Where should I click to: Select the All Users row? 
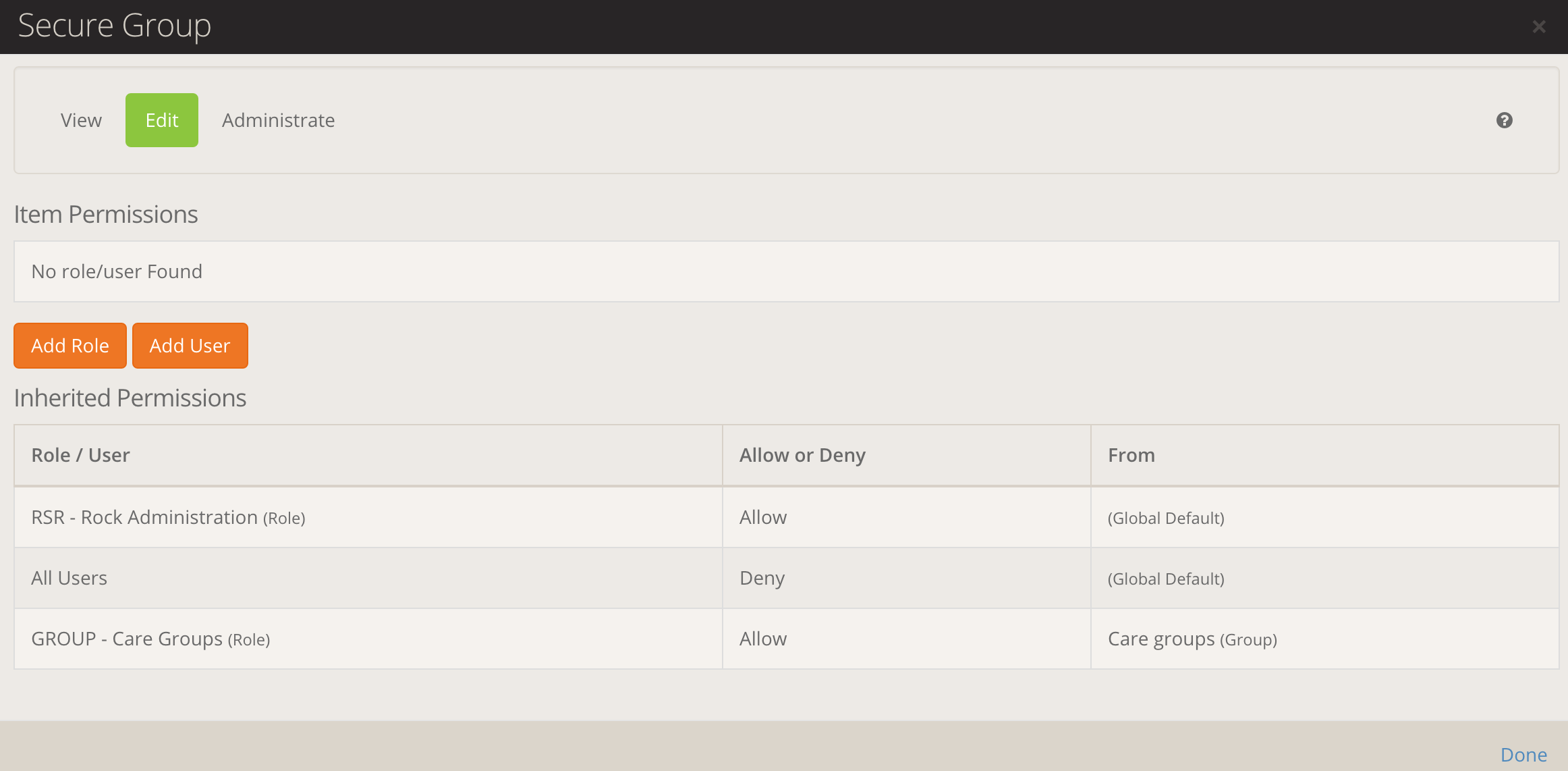(69, 578)
